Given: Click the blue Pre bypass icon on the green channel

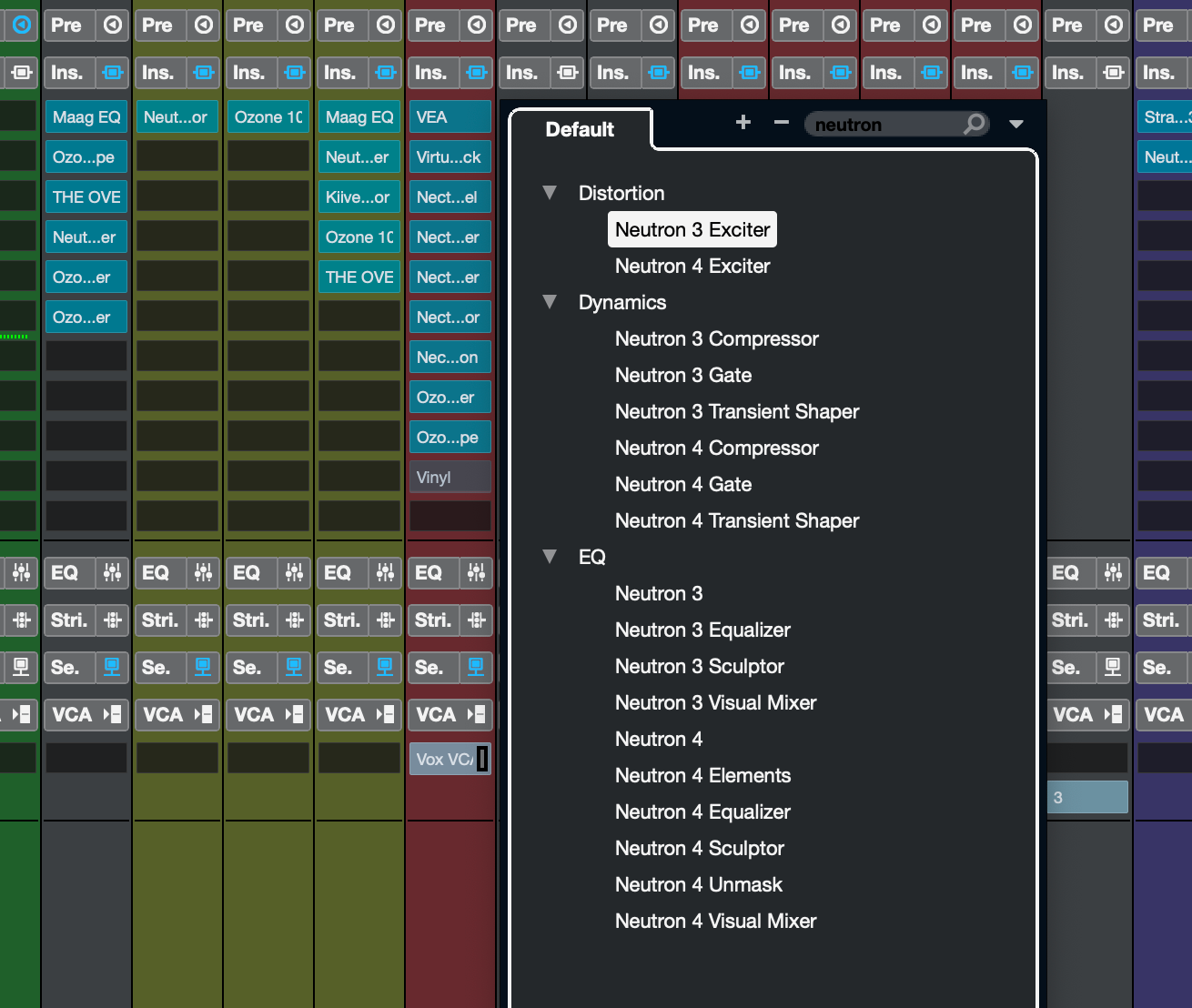Looking at the screenshot, I should coord(21,25).
